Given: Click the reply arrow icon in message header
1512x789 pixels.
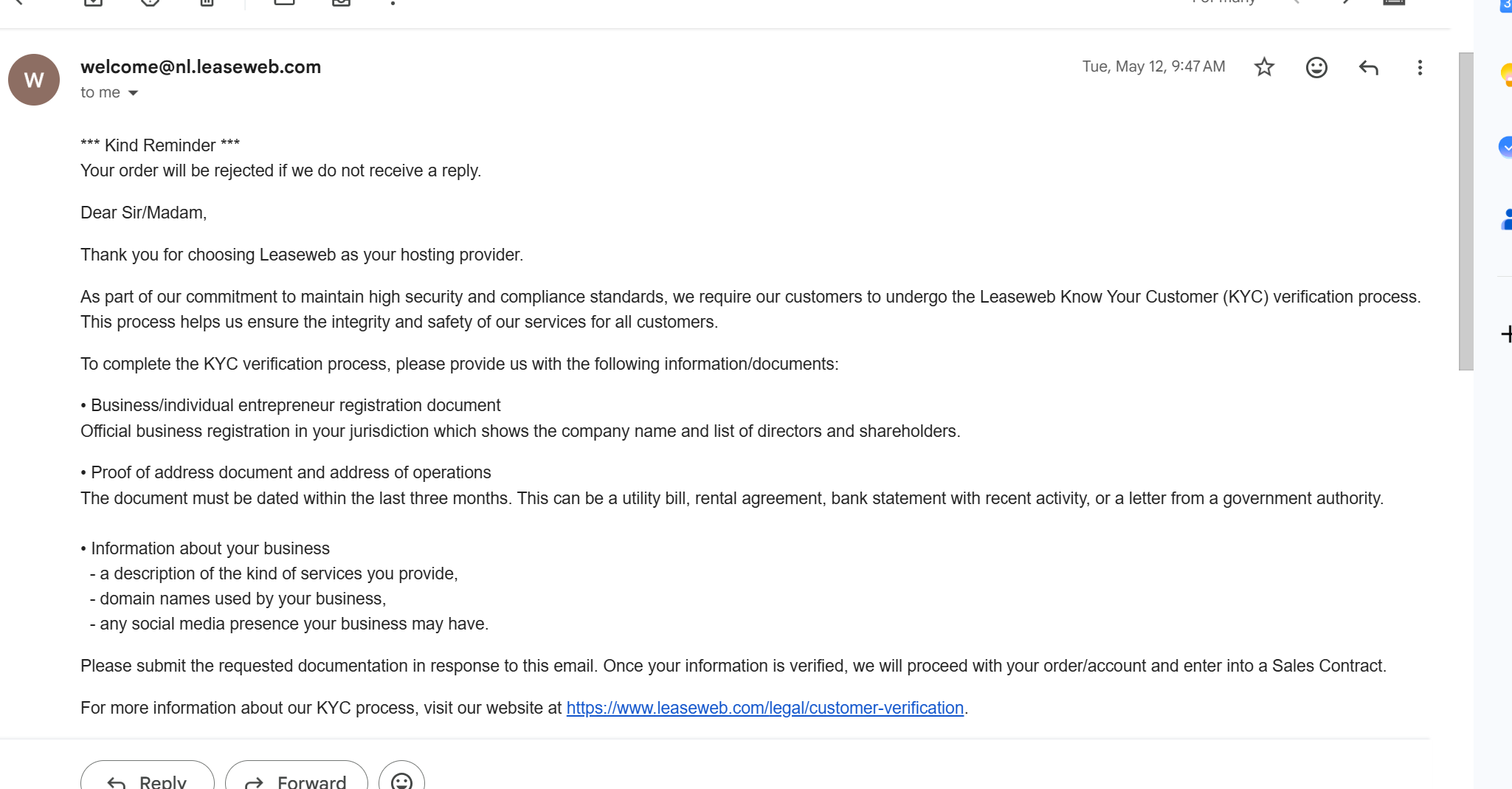Looking at the screenshot, I should (x=1368, y=67).
